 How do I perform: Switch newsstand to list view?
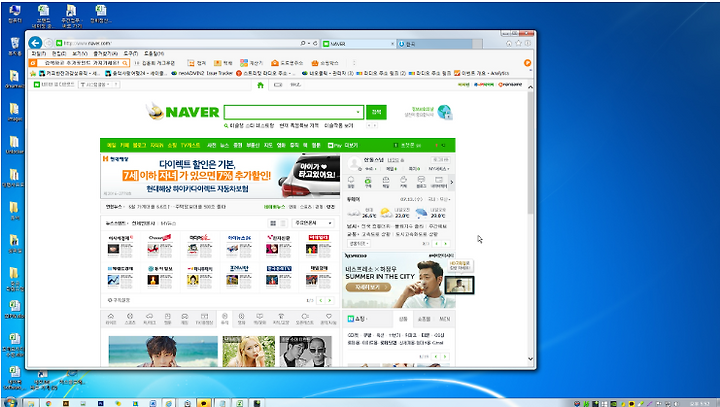tap(283, 223)
